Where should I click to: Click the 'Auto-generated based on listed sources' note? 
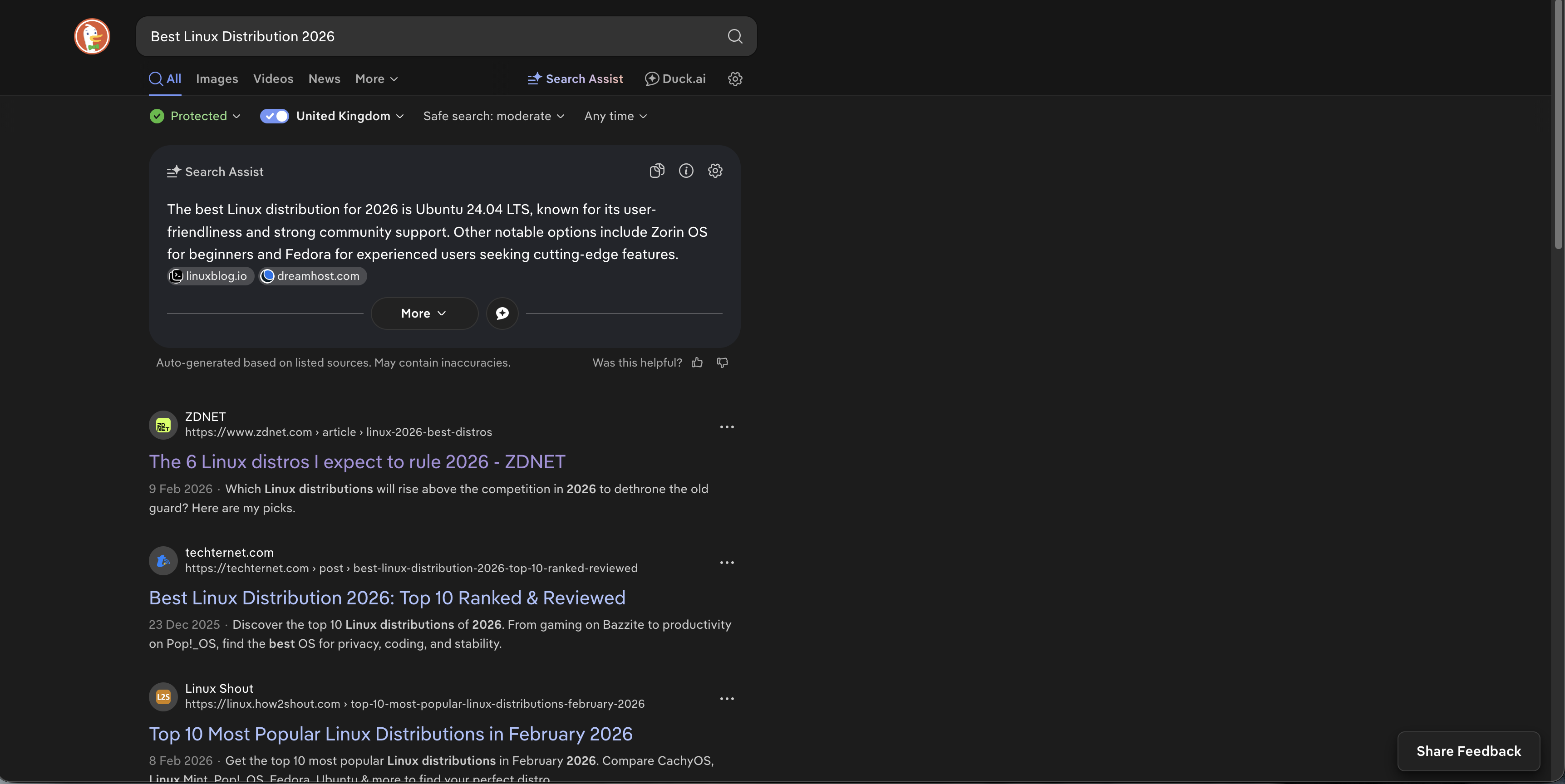[333, 363]
